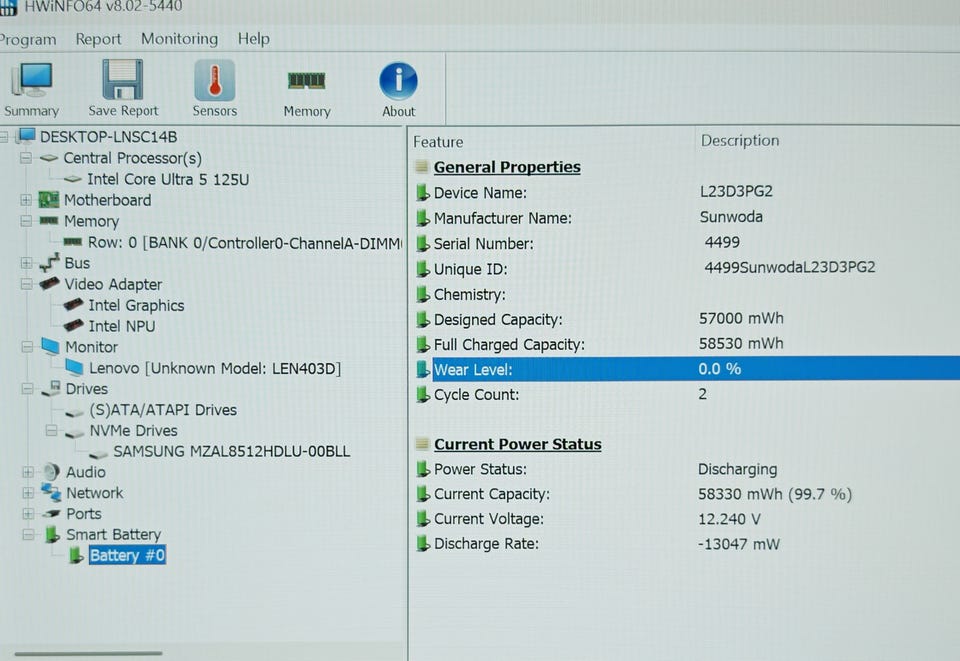Image resolution: width=960 pixels, height=661 pixels.
Task: Click the Monitor display icon
Action: click(50, 346)
